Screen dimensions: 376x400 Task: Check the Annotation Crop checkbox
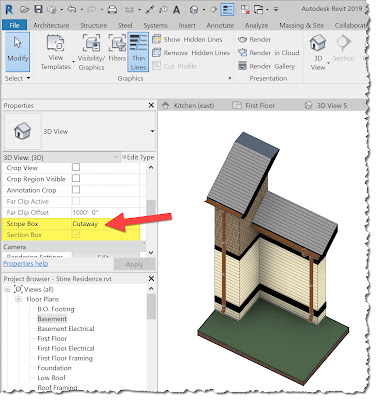(x=76, y=190)
